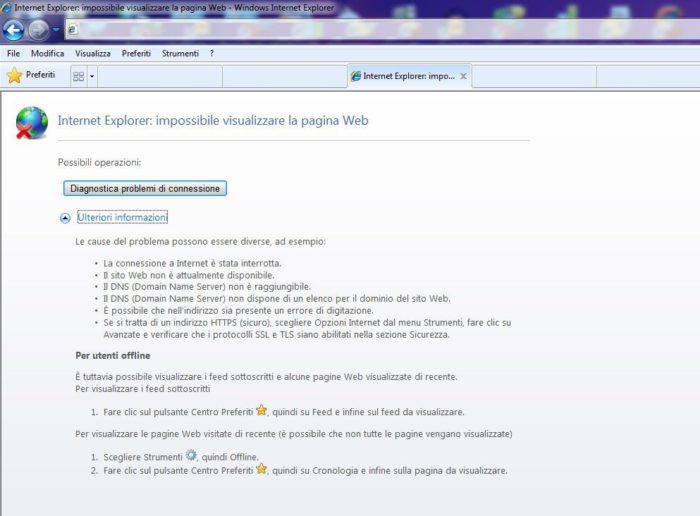Switch to the Internet Explorer: impo... tab

pyautogui.click(x=408, y=76)
